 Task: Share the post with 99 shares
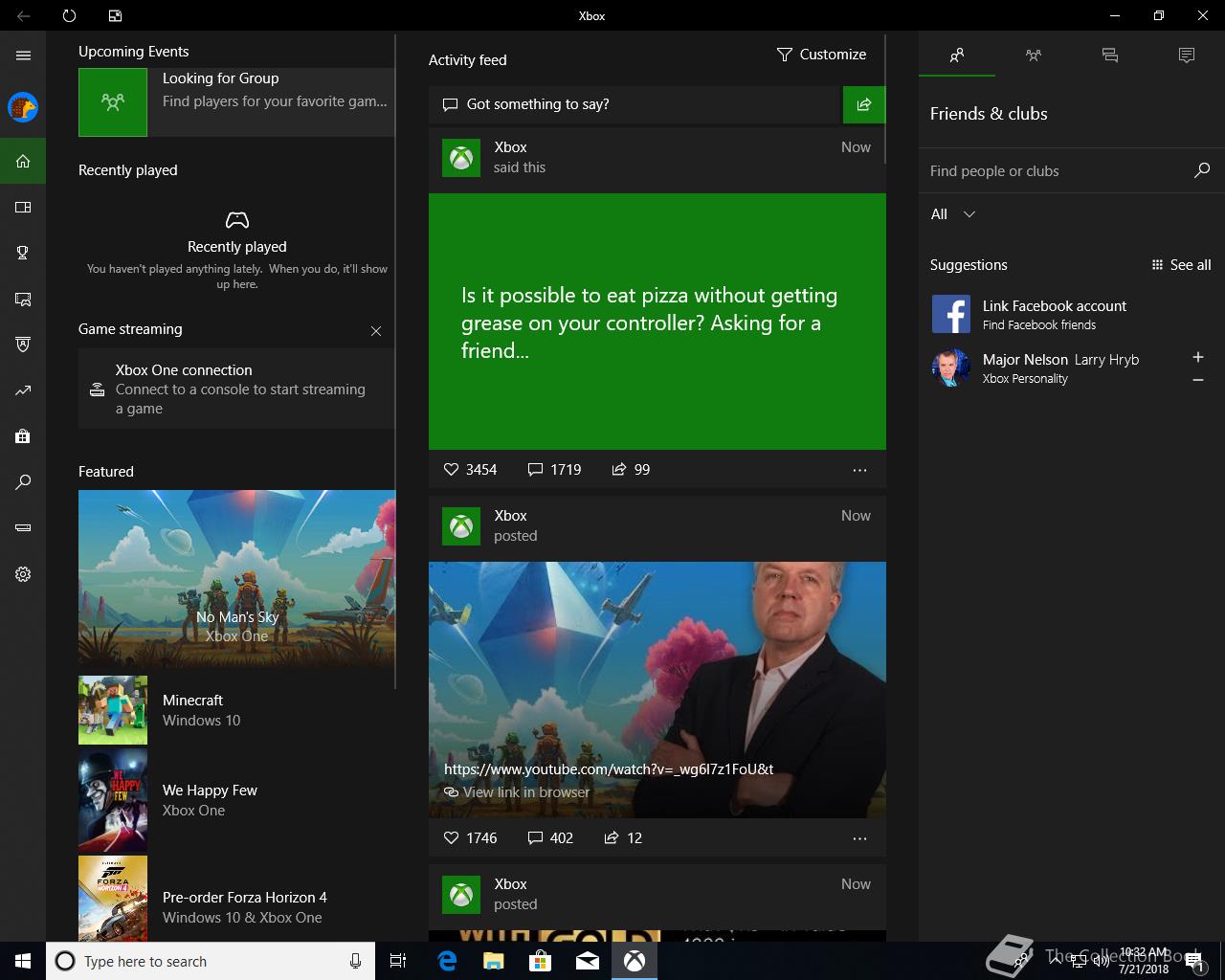631,469
